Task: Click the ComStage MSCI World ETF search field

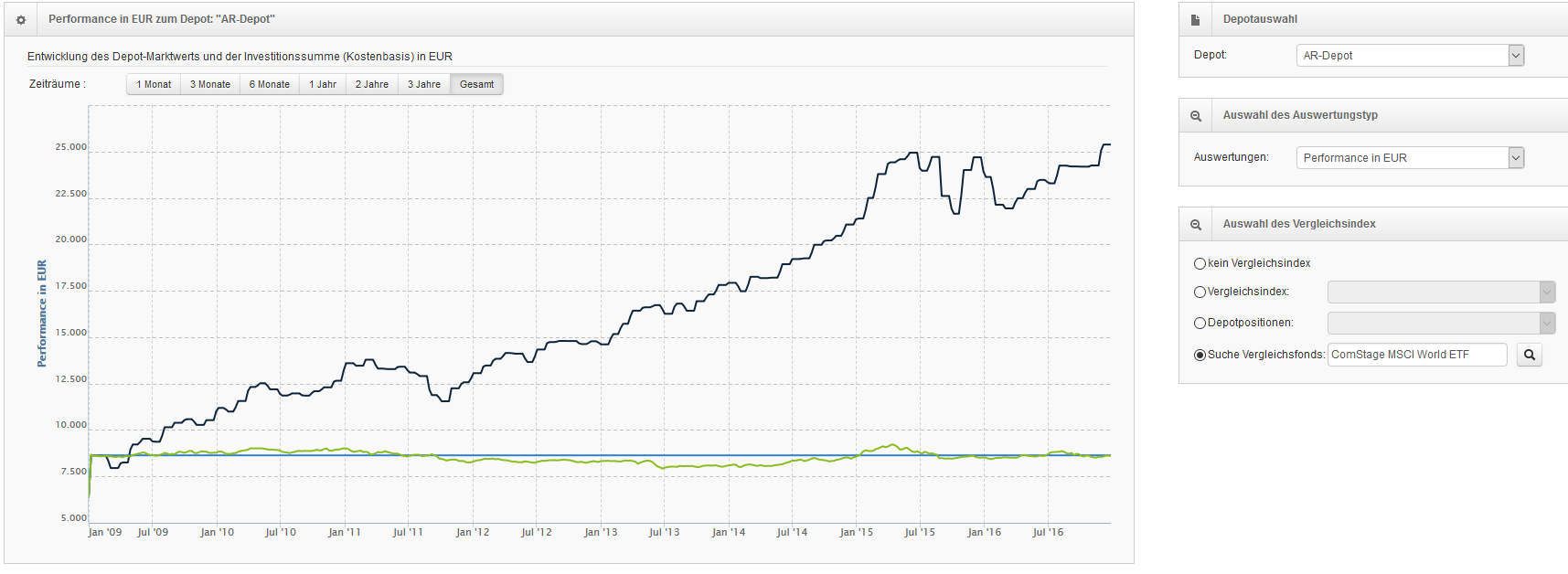Action: pos(1417,355)
